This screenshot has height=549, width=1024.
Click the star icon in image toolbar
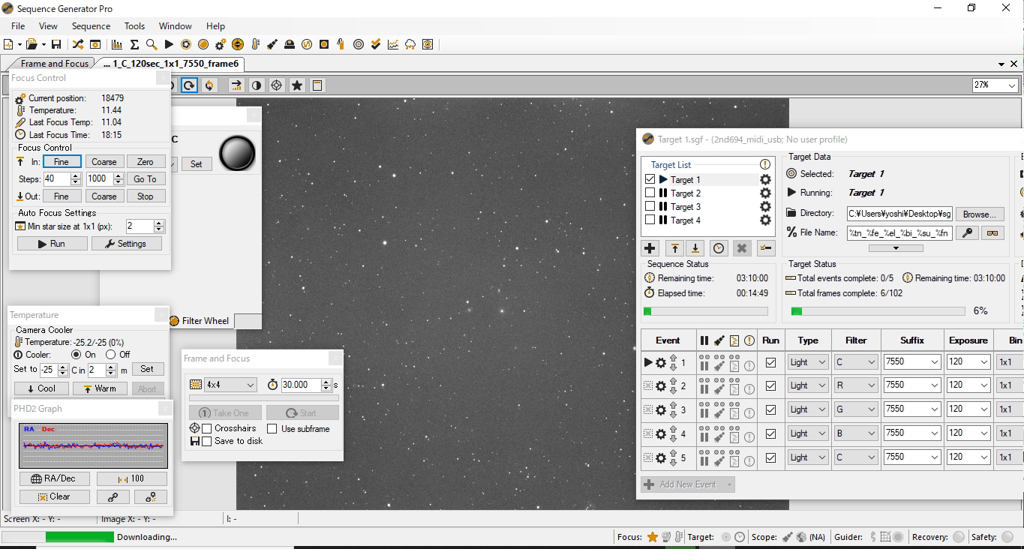296,86
